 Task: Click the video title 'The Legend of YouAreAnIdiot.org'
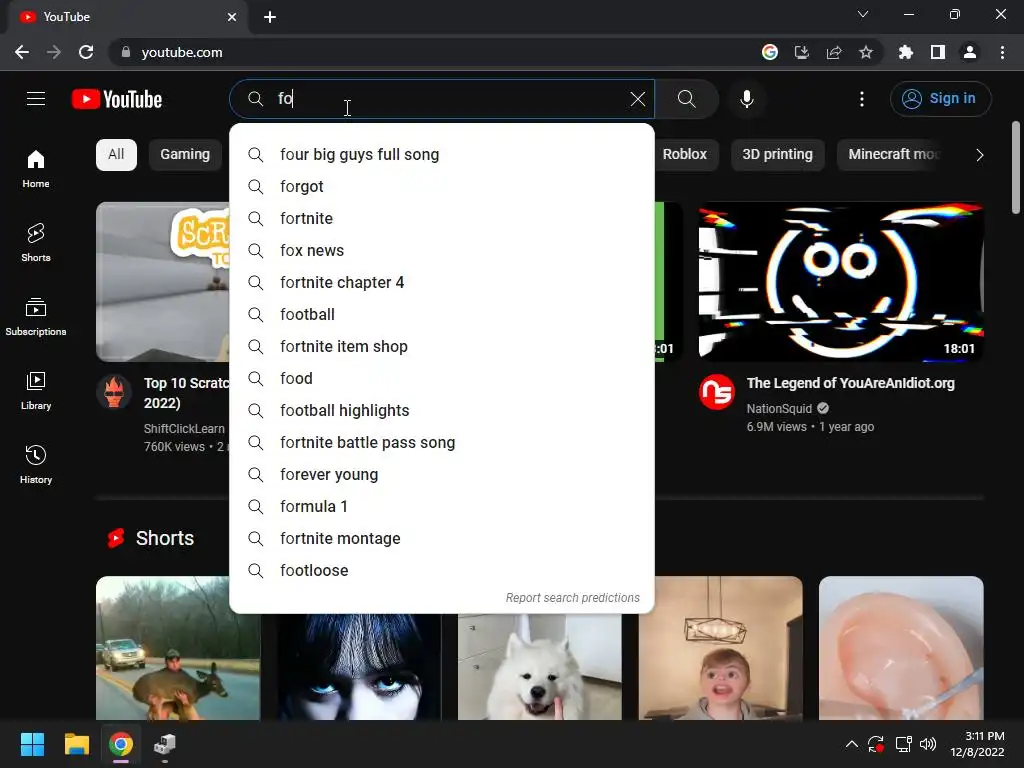pyautogui.click(x=850, y=383)
